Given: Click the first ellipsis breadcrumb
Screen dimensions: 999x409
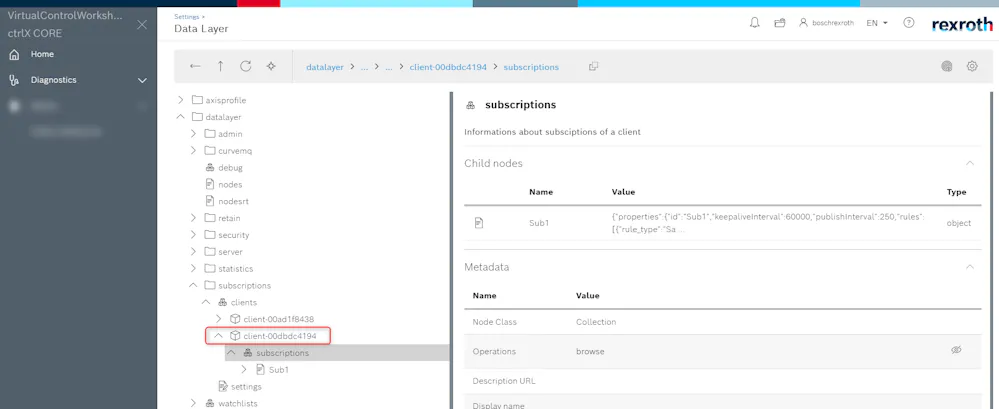Looking at the screenshot, I should 364,67.
